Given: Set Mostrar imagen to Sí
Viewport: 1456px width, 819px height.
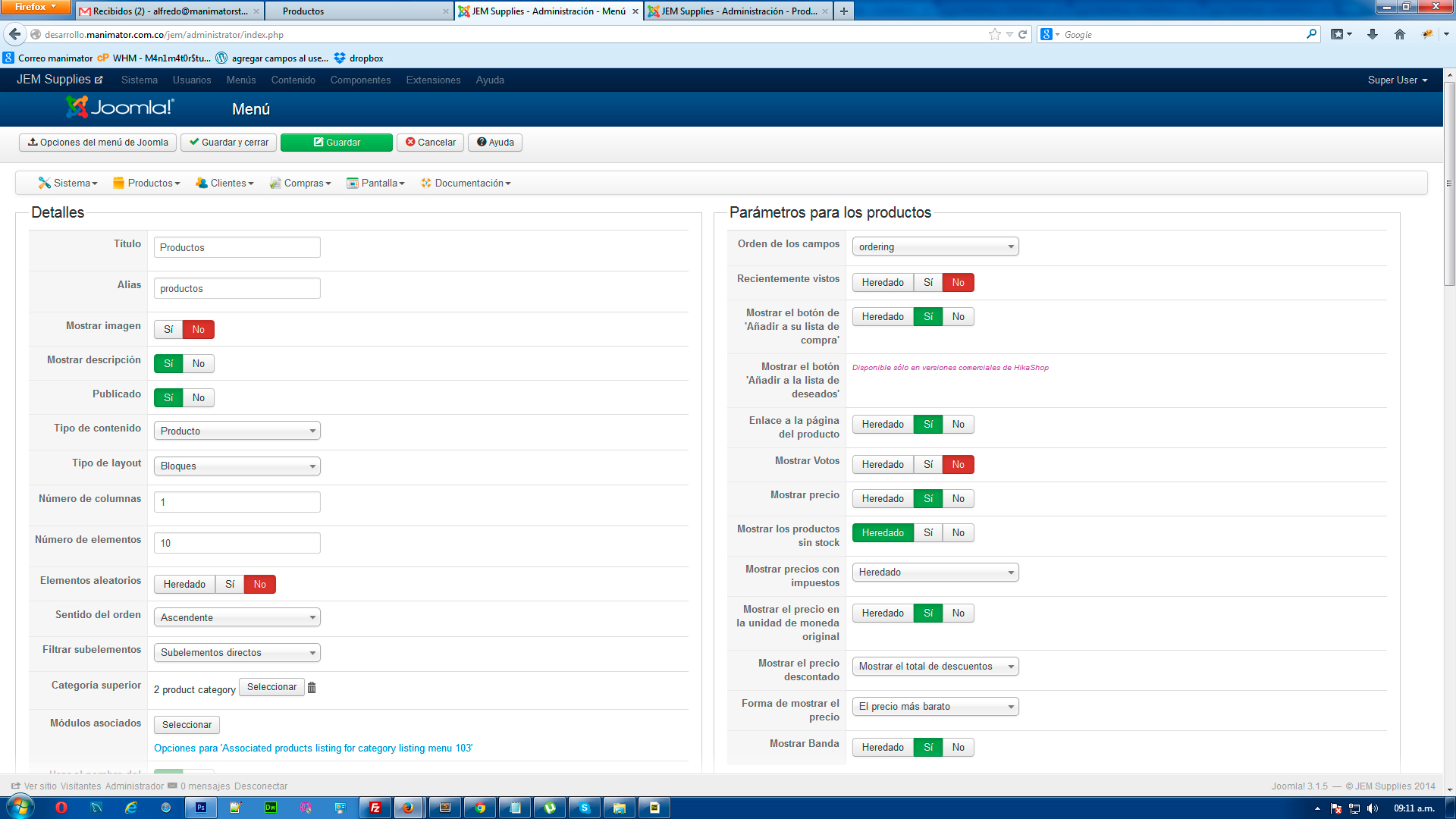Looking at the screenshot, I should point(168,329).
